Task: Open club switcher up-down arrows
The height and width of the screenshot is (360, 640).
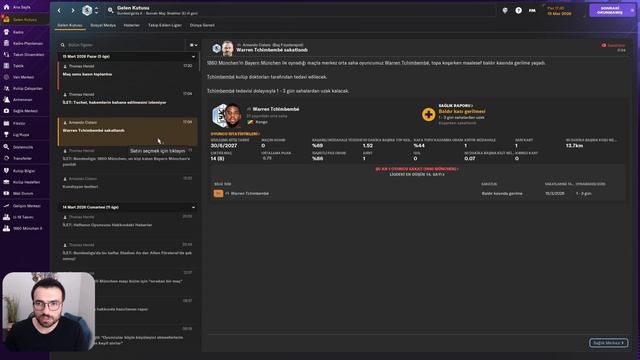Action: pyautogui.click(x=96, y=10)
